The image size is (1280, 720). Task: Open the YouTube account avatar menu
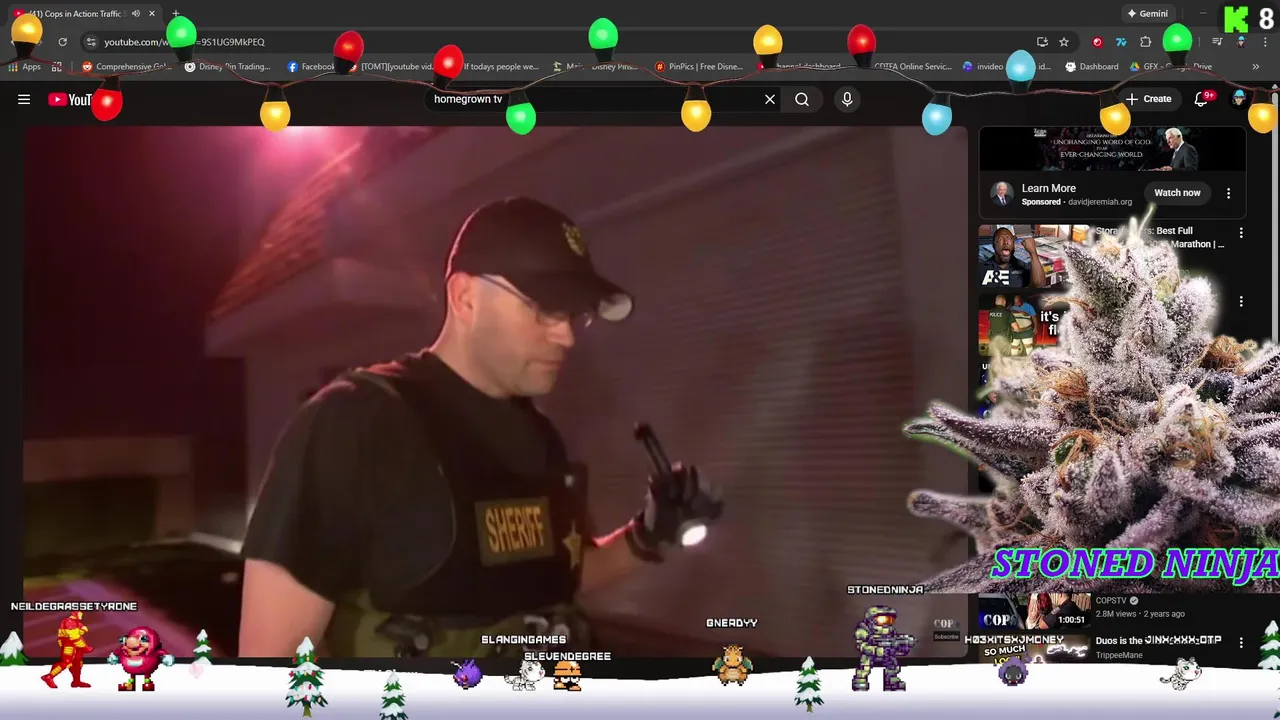1240,99
